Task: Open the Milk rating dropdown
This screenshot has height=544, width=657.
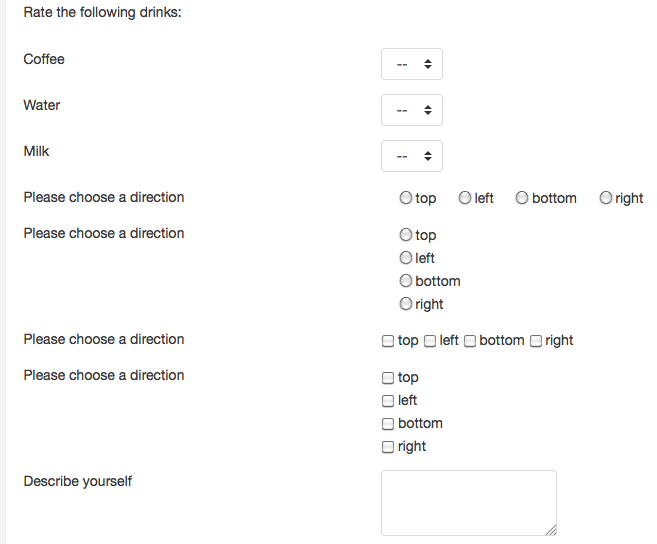Action: tap(411, 156)
